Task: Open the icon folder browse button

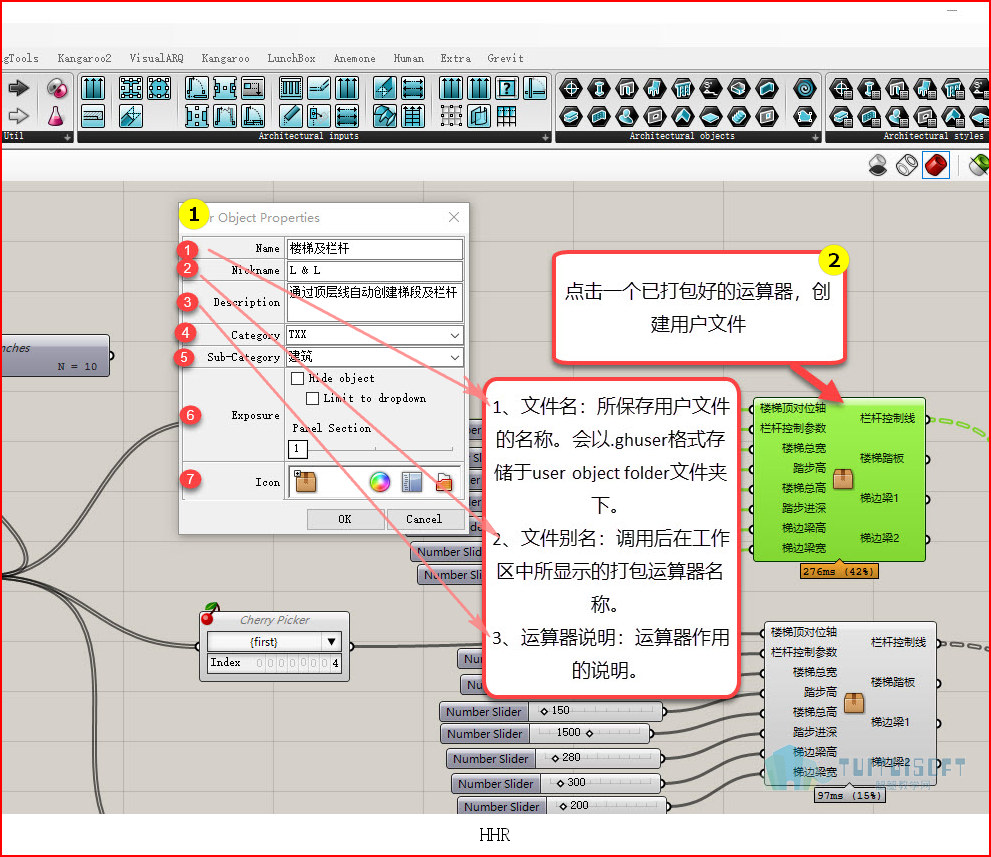Action: 444,482
